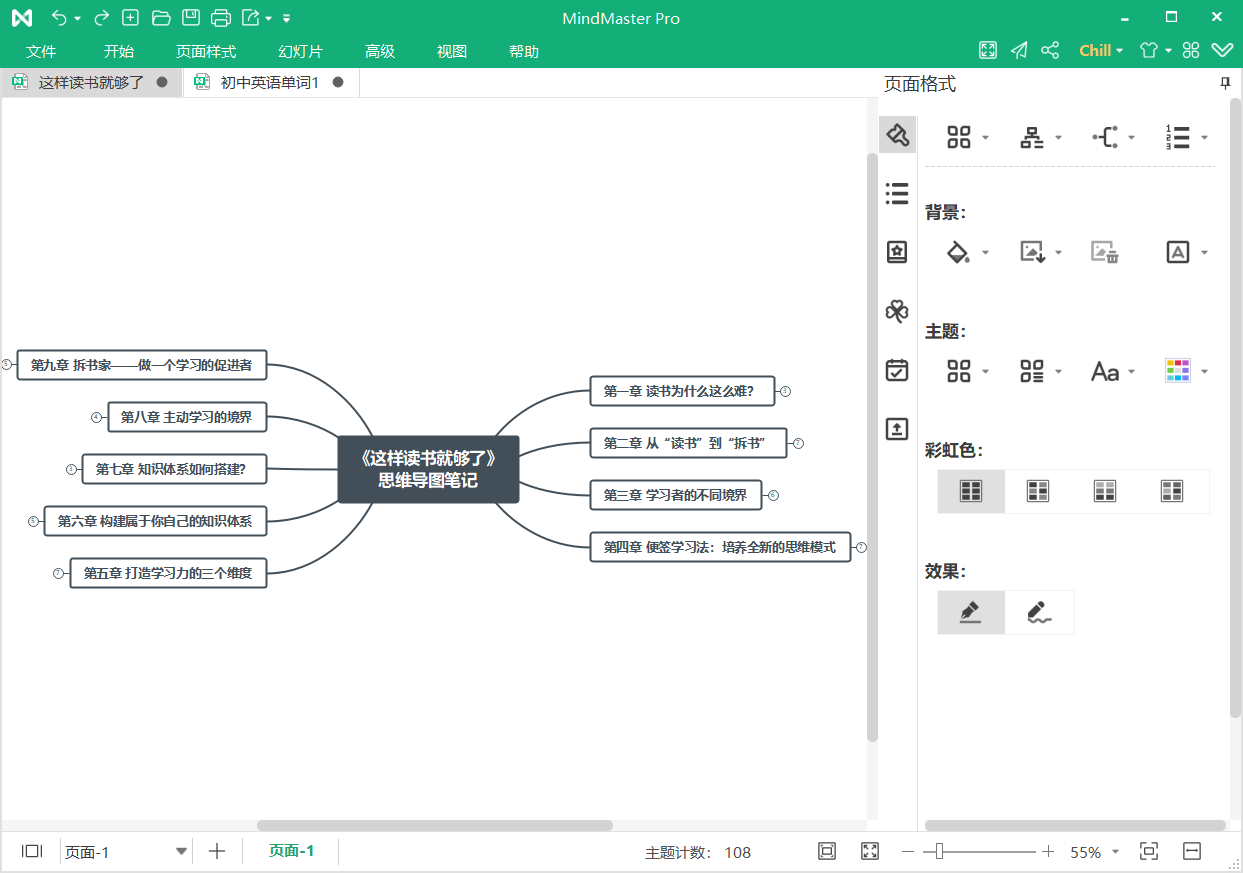Image resolution: width=1243 pixels, height=873 pixels.
Task: Open the theme font Aa dropdown
Action: pyautogui.click(x=1131, y=372)
